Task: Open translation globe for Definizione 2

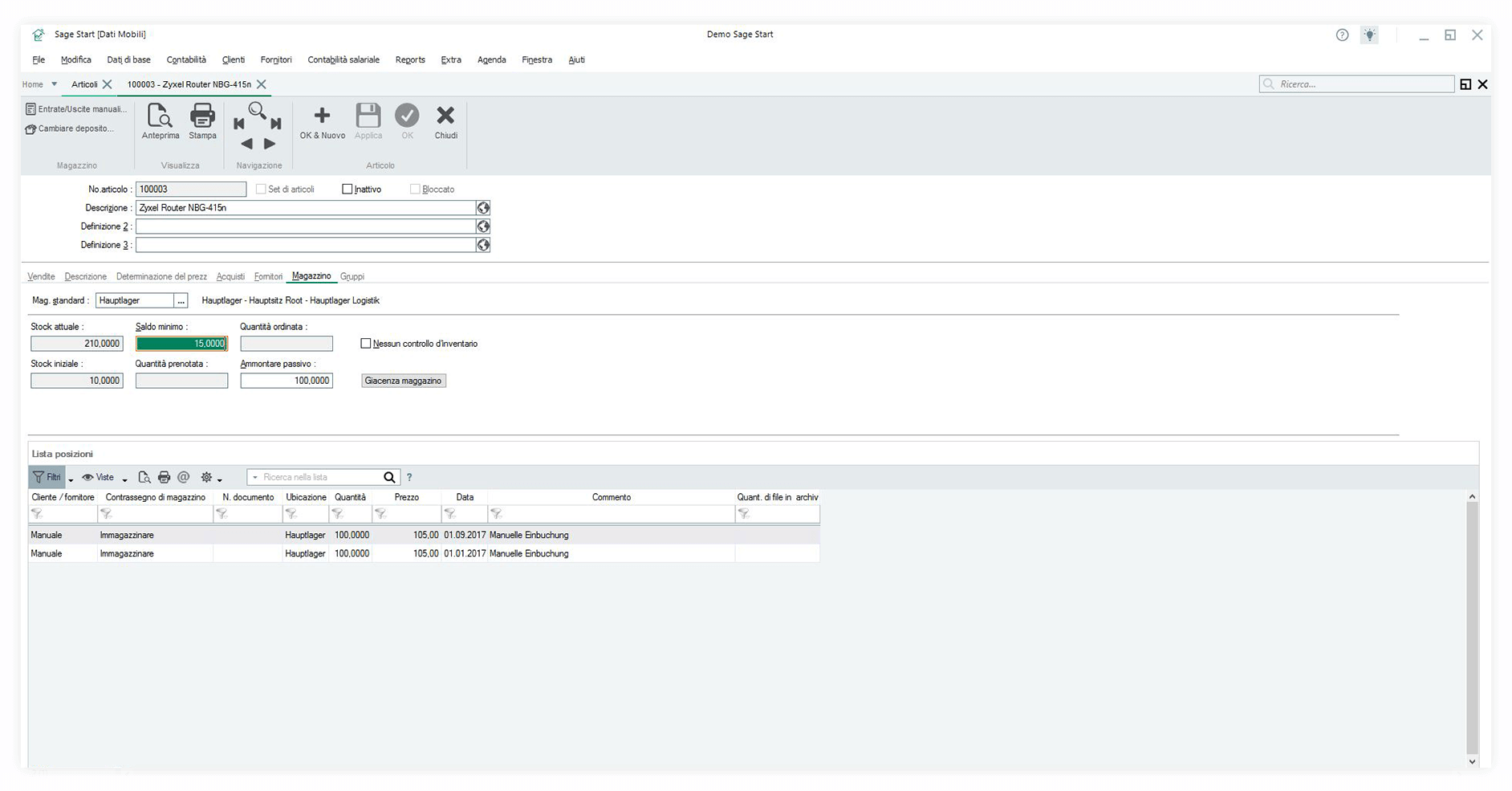Action: [x=483, y=226]
